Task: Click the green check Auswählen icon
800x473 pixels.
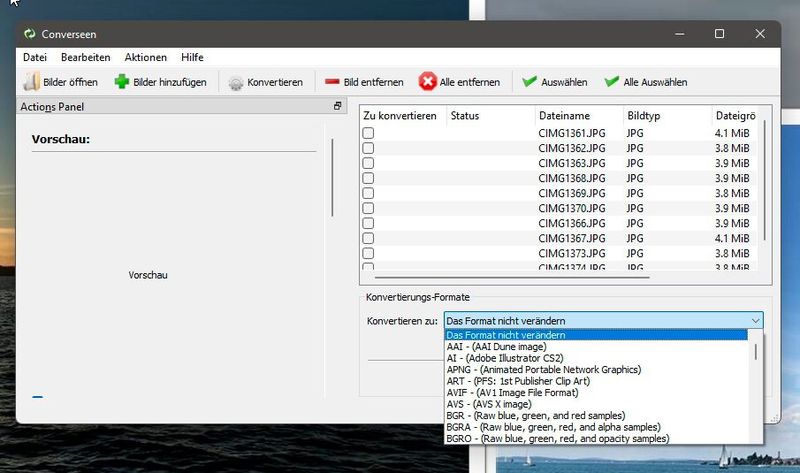Action: point(530,82)
